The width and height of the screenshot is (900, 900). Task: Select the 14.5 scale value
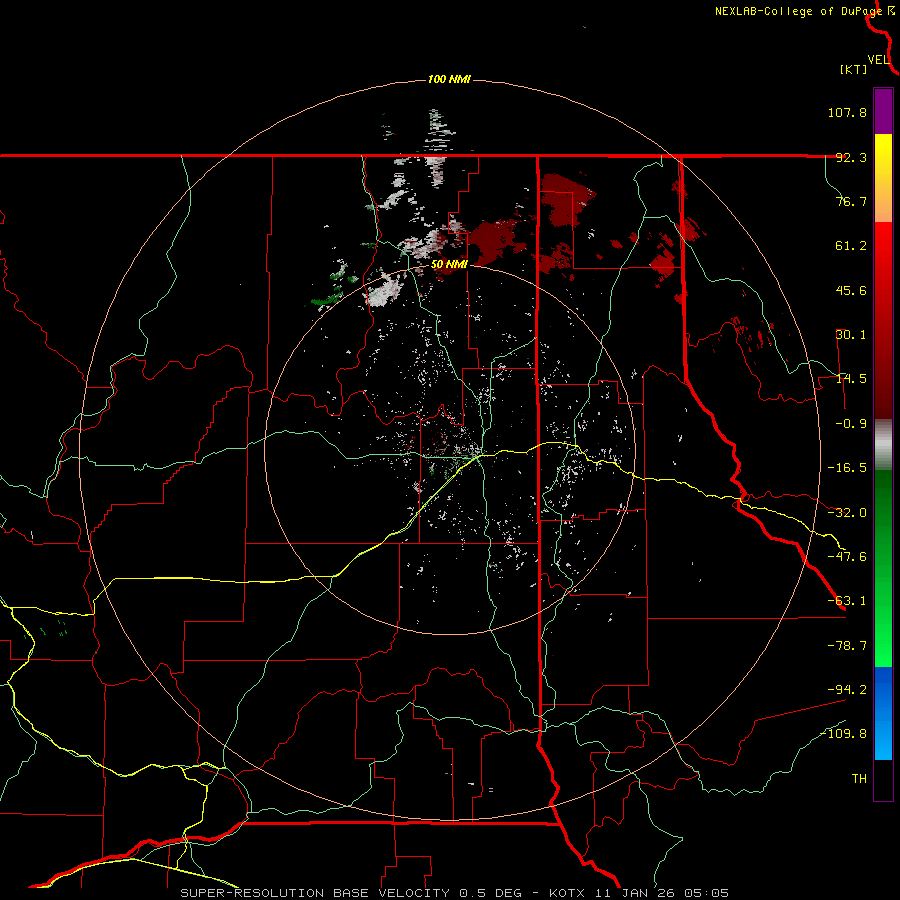[851, 379]
